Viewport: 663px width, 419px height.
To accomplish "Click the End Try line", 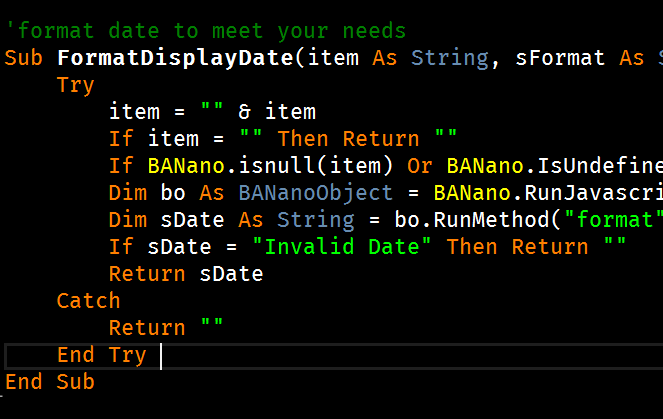I will click(101, 355).
